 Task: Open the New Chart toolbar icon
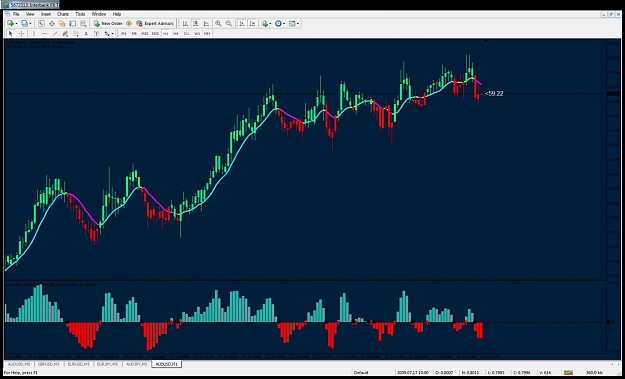pyautogui.click(x=10, y=24)
